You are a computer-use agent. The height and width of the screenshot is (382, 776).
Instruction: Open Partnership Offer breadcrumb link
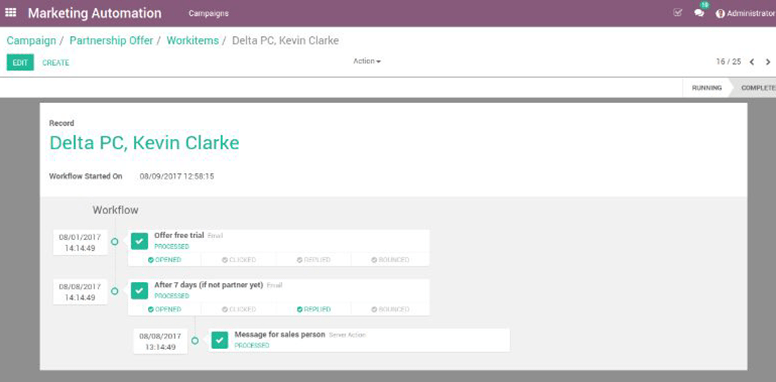111,41
